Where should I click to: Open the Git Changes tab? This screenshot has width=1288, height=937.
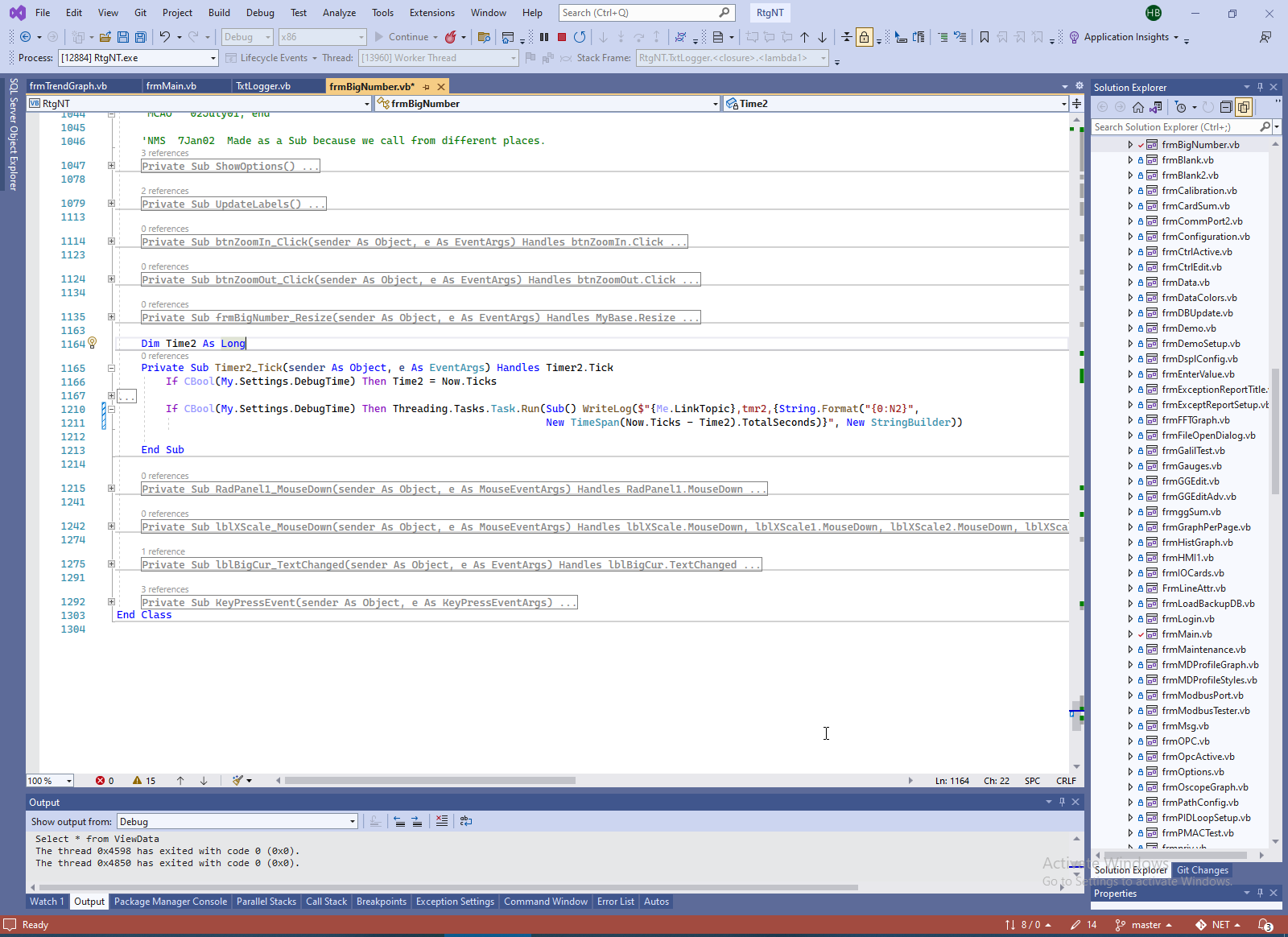pyautogui.click(x=1203, y=870)
